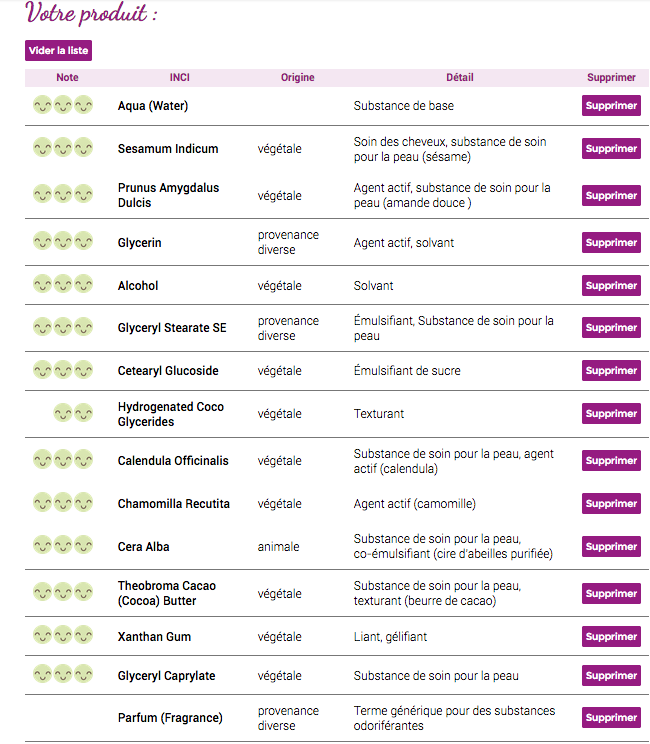
Task: Delete Cera Alba using its Supprimer button
Action: (611, 547)
